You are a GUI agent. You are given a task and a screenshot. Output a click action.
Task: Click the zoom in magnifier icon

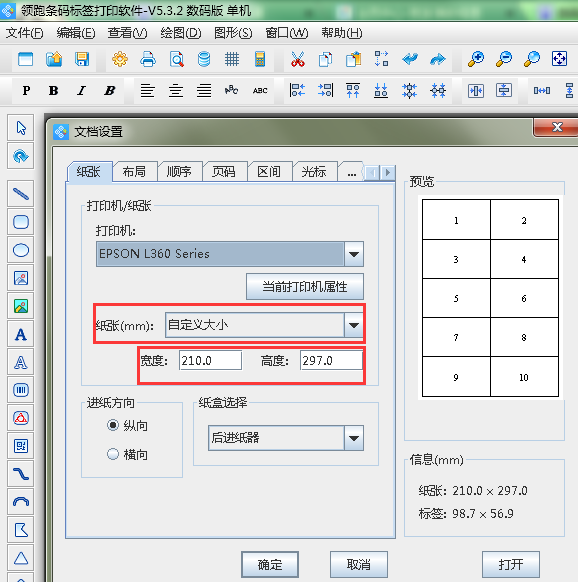(x=476, y=59)
